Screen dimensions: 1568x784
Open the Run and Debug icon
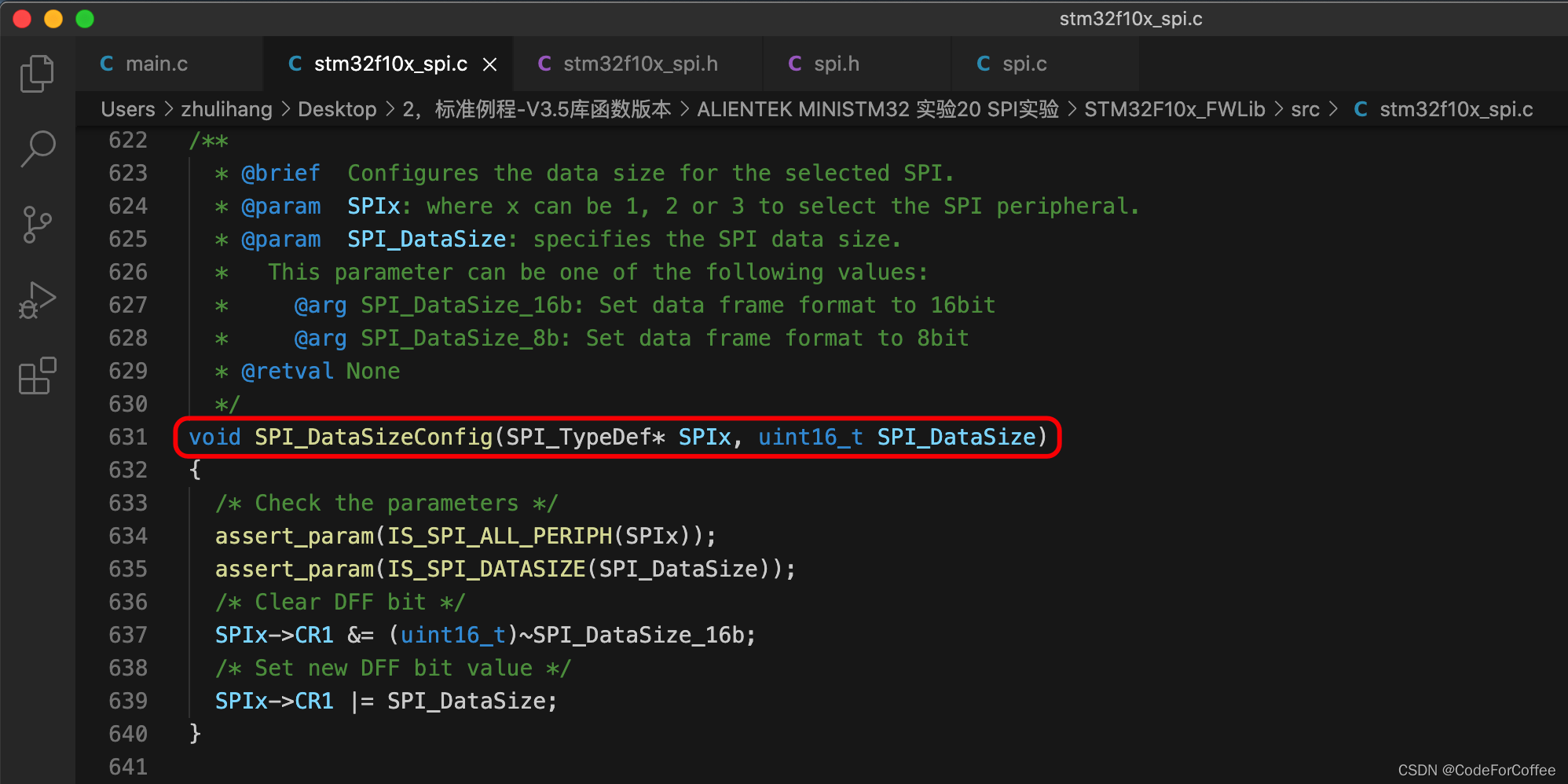[37, 300]
